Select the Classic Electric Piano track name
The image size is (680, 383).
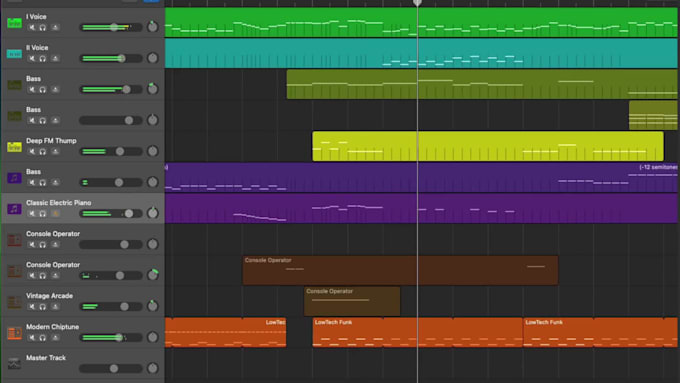(x=59, y=203)
